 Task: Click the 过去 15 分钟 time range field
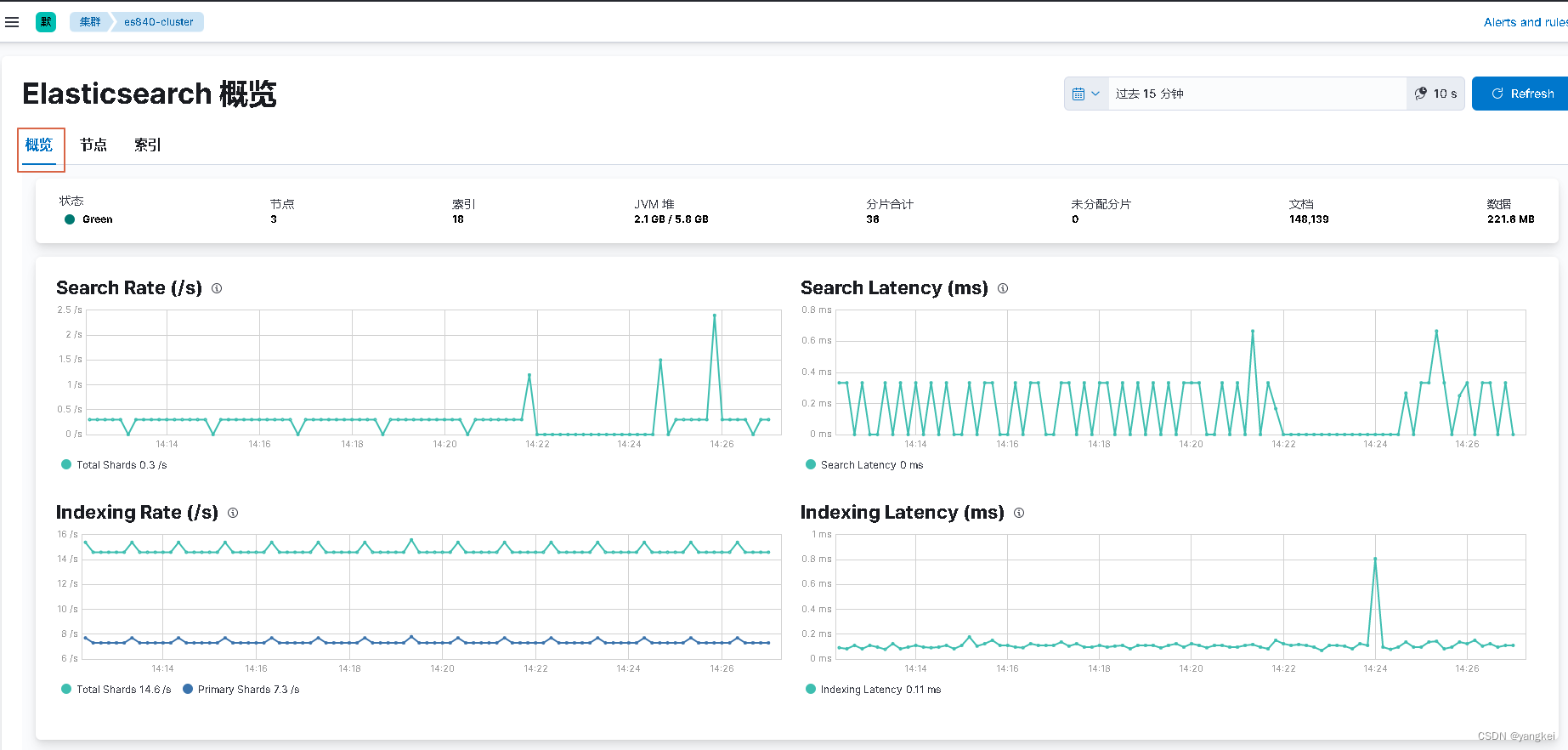[1256, 94]
